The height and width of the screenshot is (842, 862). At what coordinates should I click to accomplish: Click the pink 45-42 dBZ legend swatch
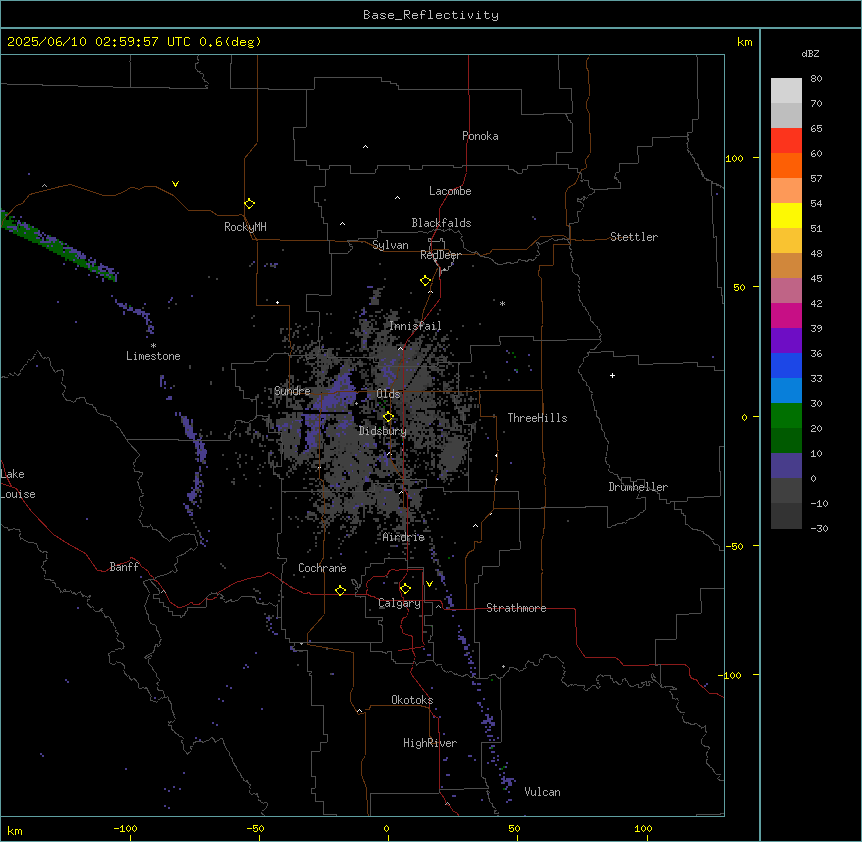786,291
